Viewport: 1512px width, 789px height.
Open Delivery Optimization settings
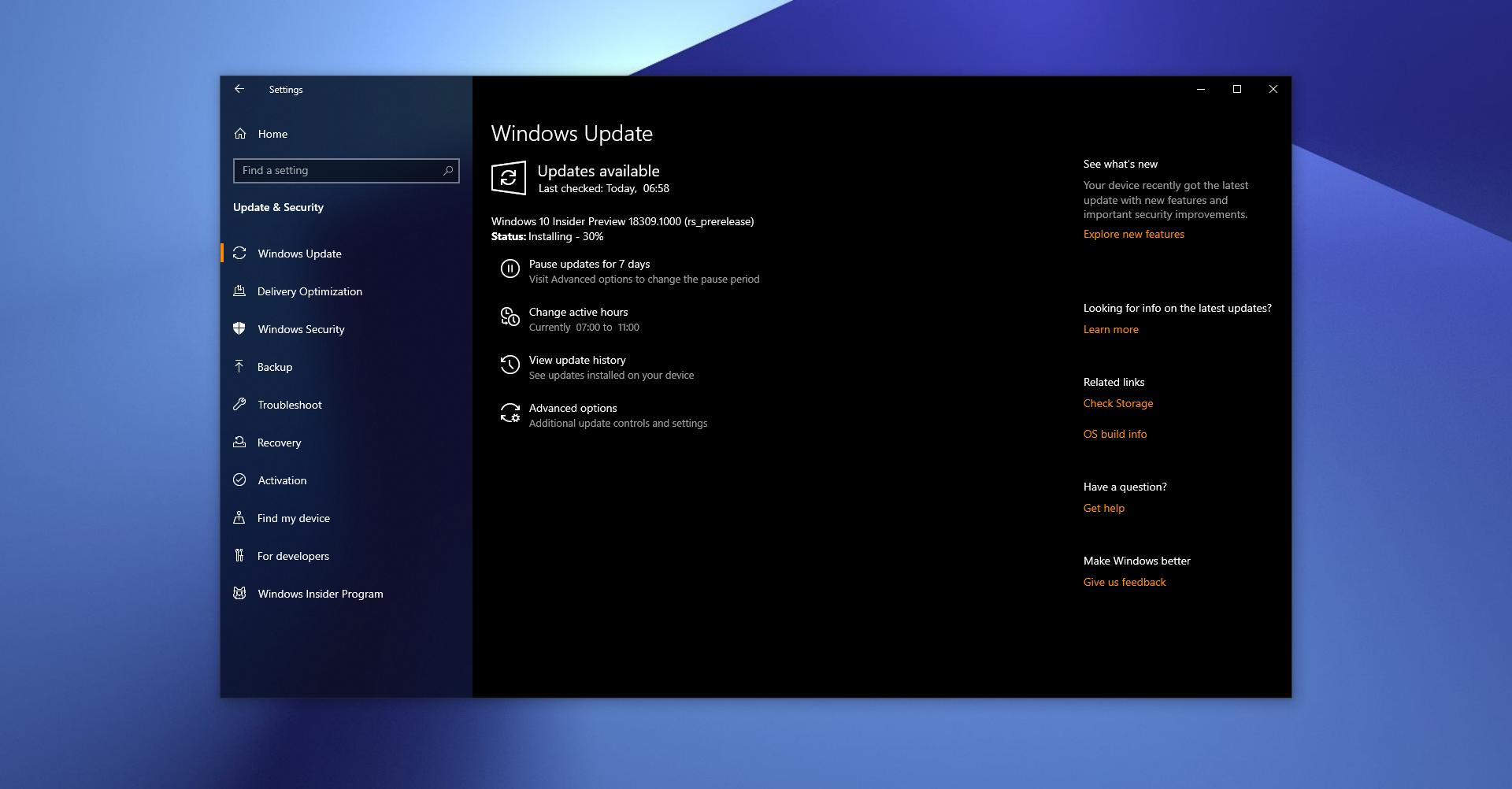tap(346, 291)
